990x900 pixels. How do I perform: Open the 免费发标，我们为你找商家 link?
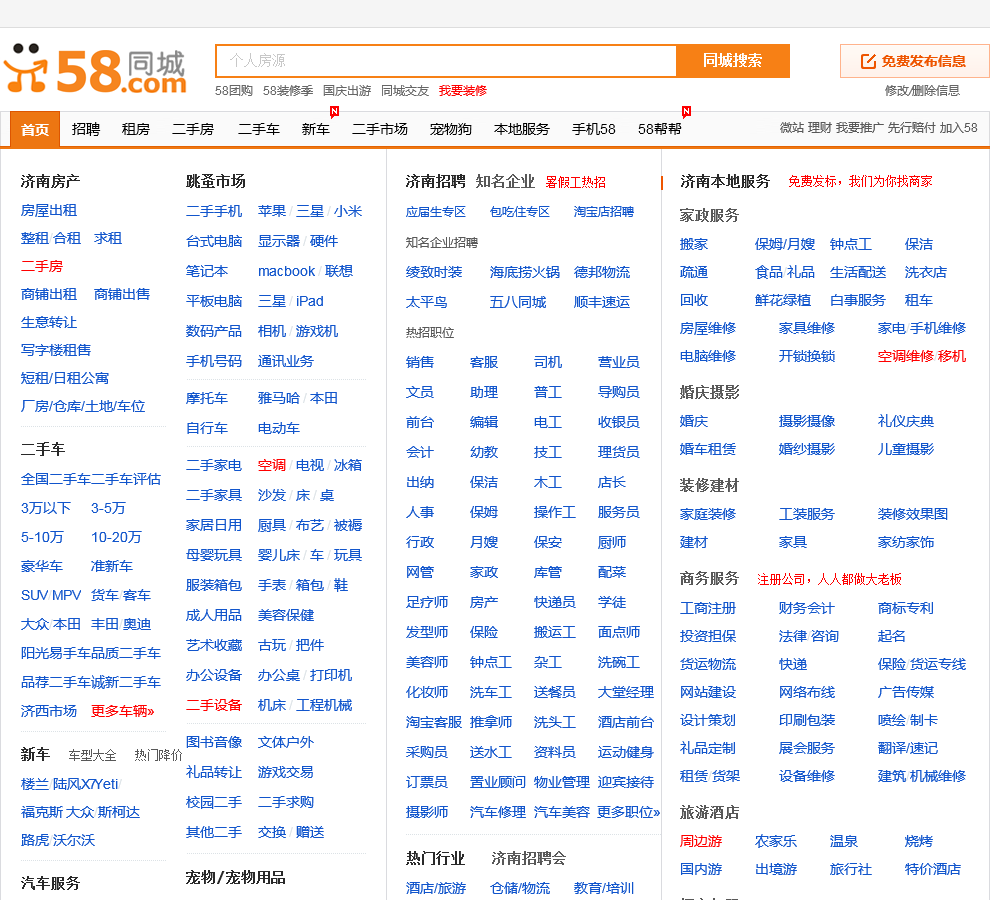[x=860, y=182]
